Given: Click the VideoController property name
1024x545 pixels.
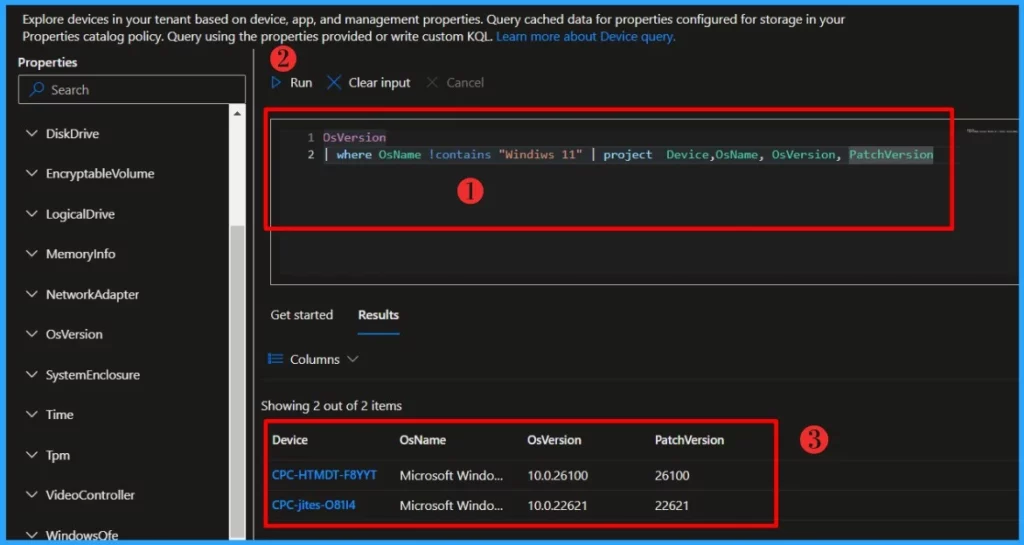Looking at the screenshot, I should pyautogui.click(x=90, y=495).
